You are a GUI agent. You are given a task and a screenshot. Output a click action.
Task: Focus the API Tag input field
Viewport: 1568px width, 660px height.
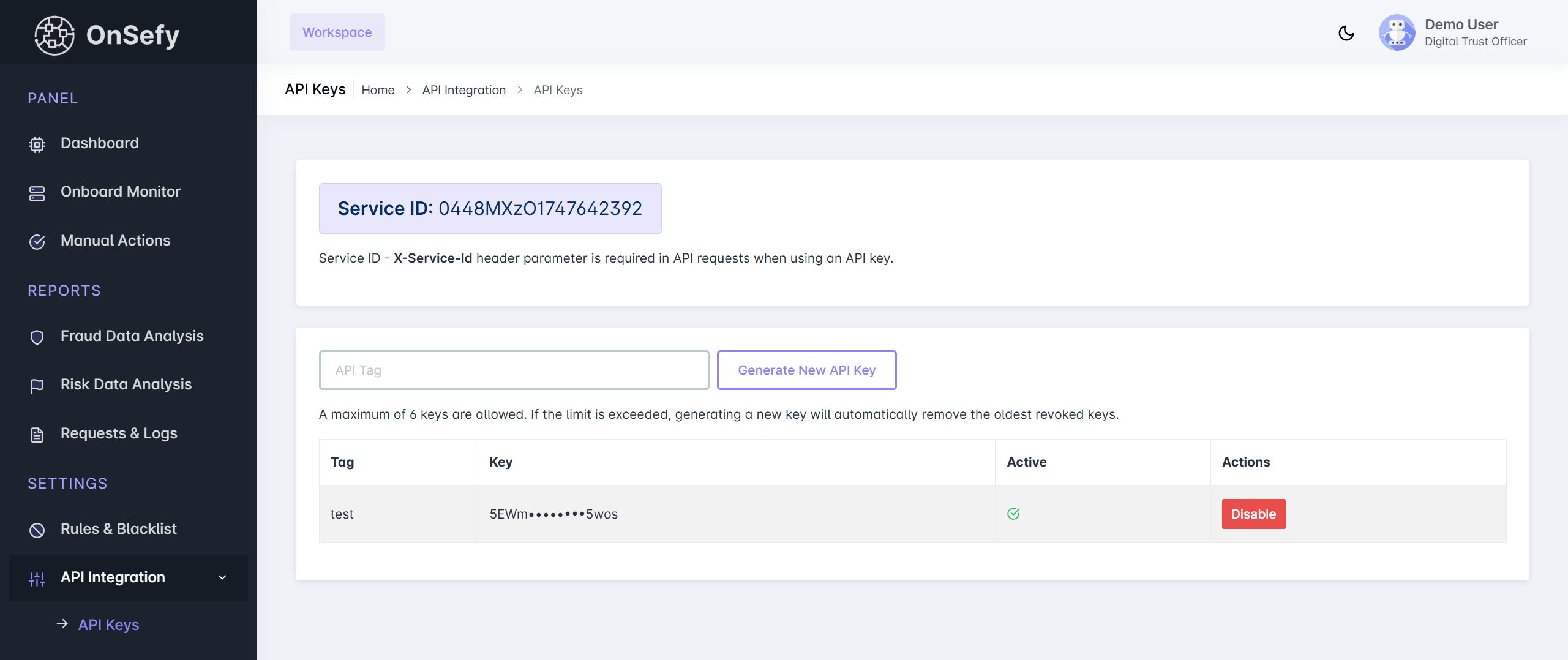coord(514,370)
